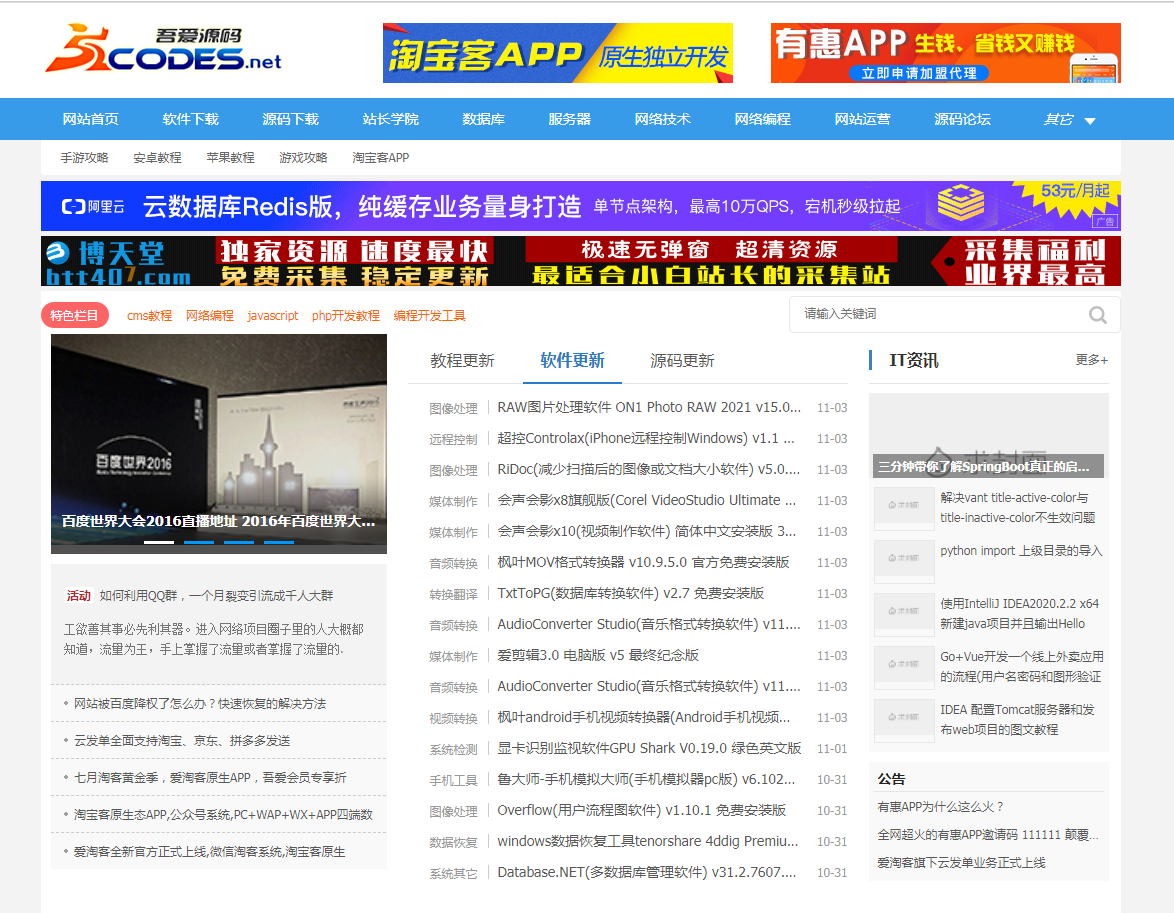Click the search magnifier icon

(x=1097, y=315)
